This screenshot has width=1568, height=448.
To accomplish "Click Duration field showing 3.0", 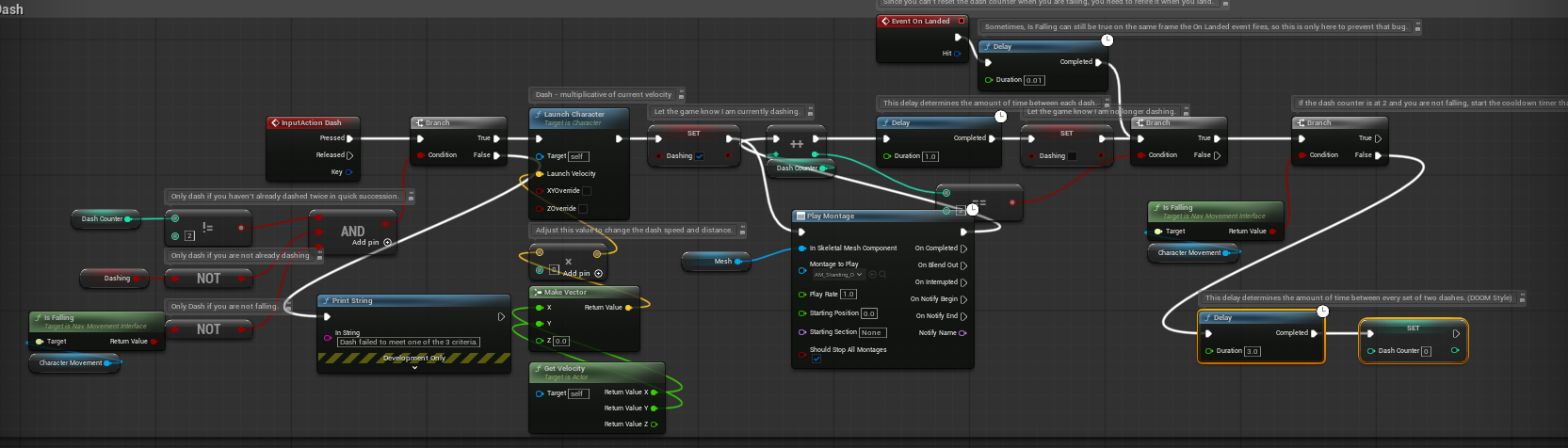I will 1252,351.
